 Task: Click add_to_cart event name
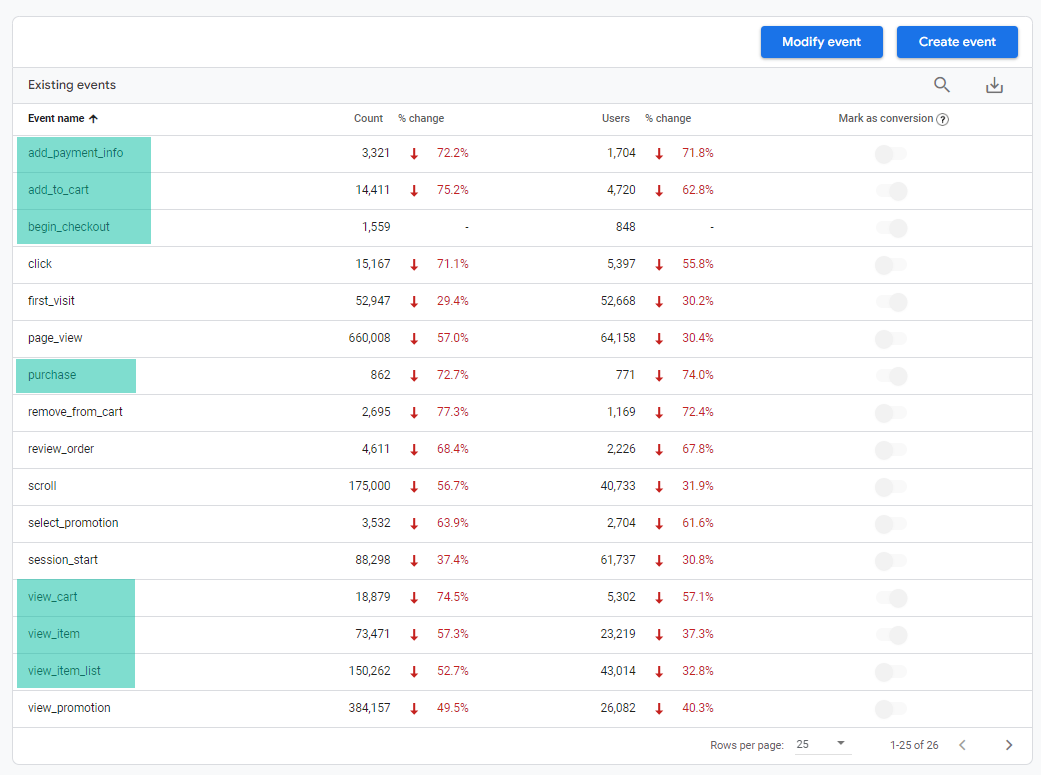[58, 190]
